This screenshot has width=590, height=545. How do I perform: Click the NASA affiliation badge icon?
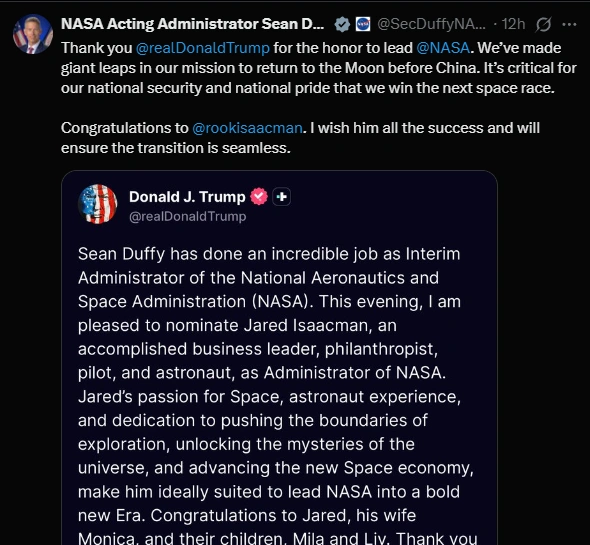tap(363, 24)
